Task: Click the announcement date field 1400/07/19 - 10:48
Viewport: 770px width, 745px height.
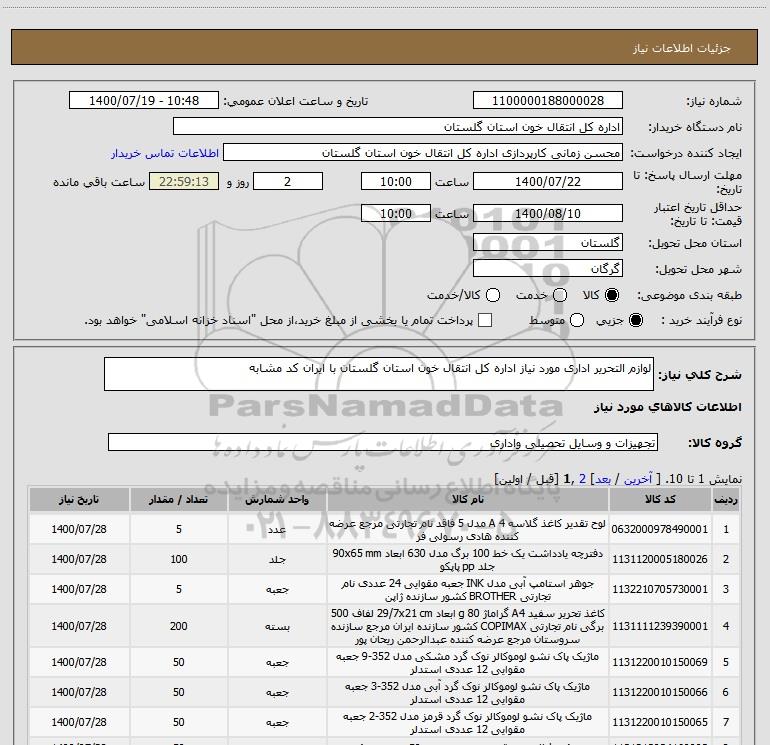Action: pyautogui.click(x=144, y=101)
